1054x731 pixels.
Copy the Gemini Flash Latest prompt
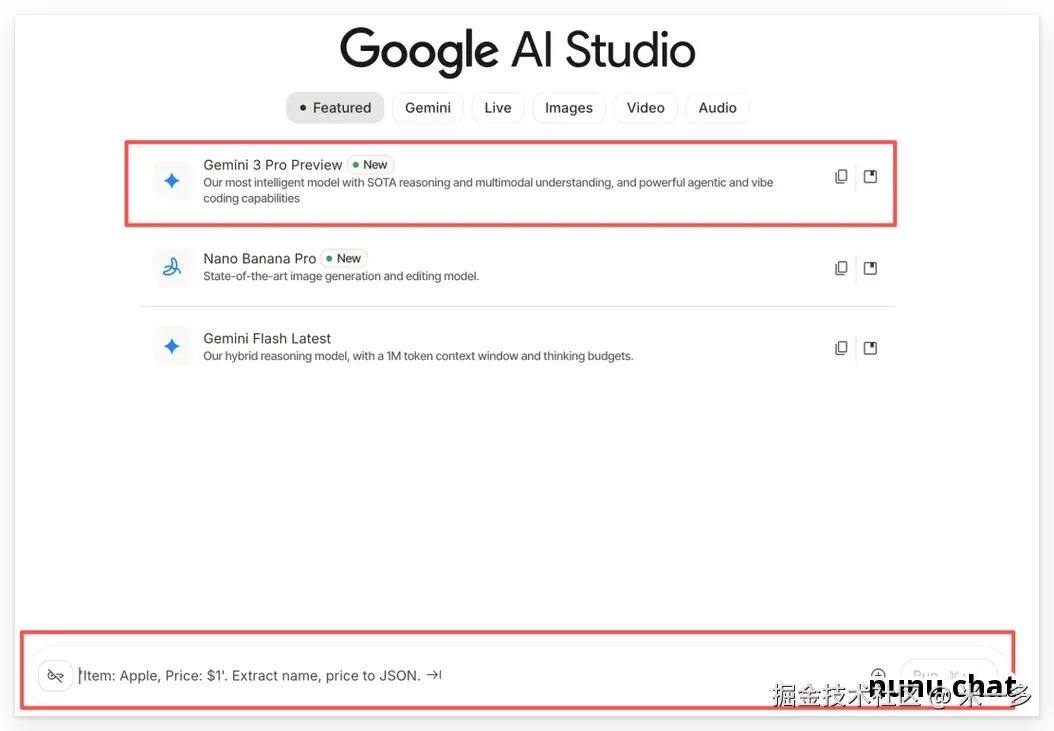pyautogui.click(x=841, y=347)
